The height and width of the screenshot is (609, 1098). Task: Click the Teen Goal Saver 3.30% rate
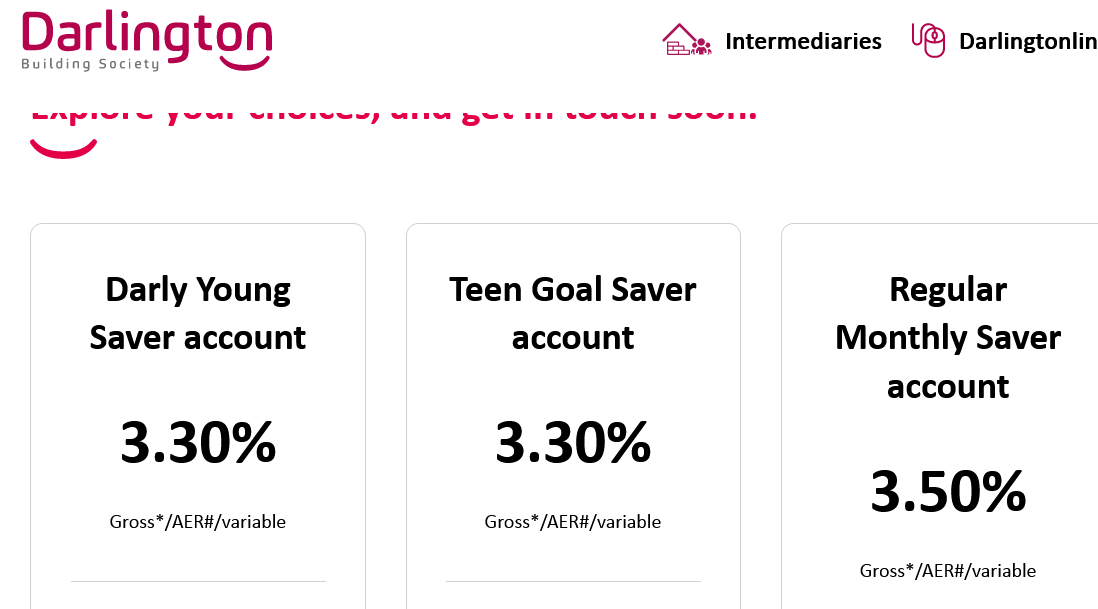point(573,442)
